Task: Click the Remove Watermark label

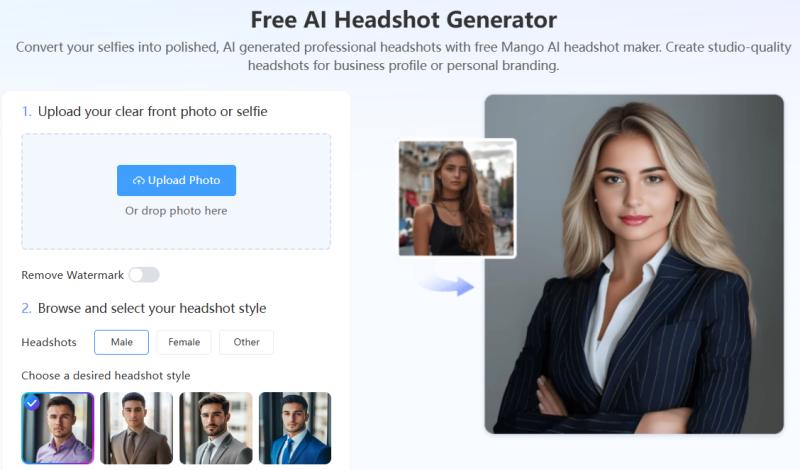Action: point(72,275)
